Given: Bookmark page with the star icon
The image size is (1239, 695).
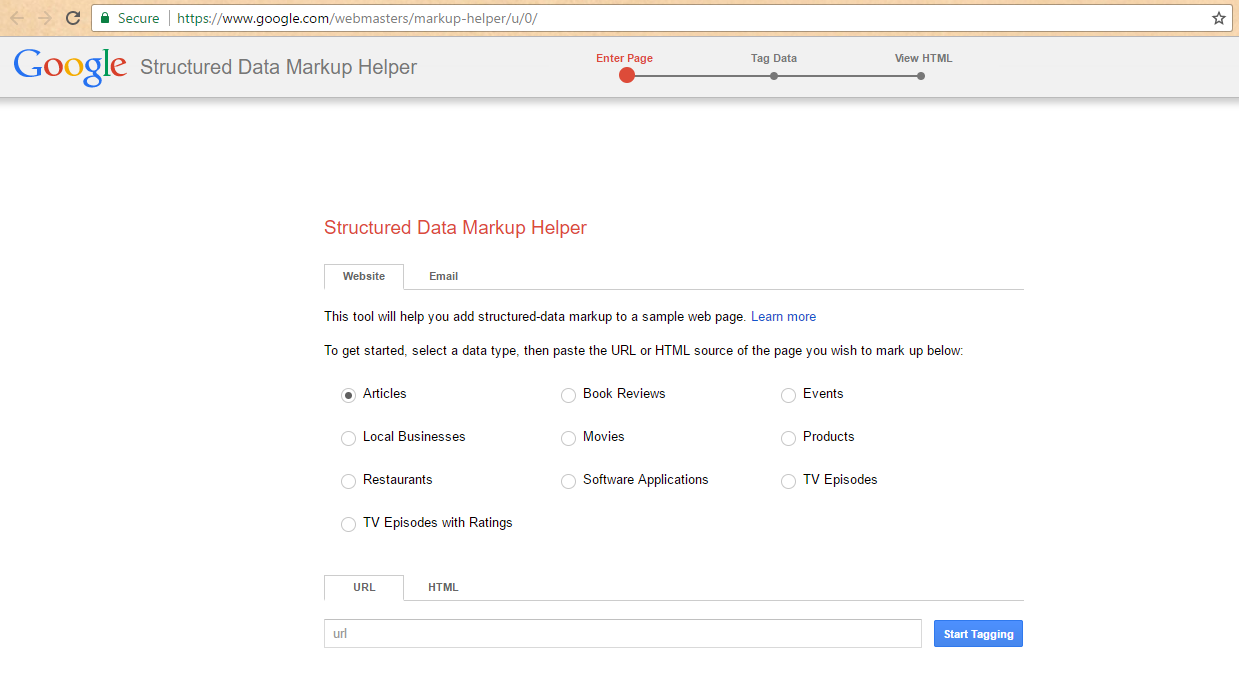Looking at the screenshot, I should 1218,18.
